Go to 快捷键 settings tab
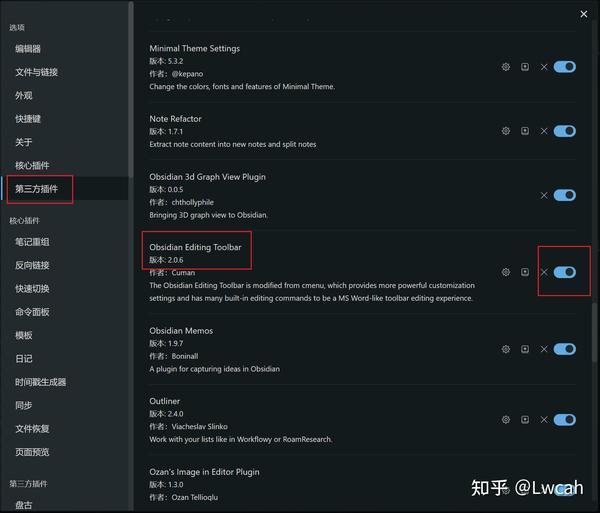The width and height of the screenshot is (600, 513). click(x=28, y=119)
